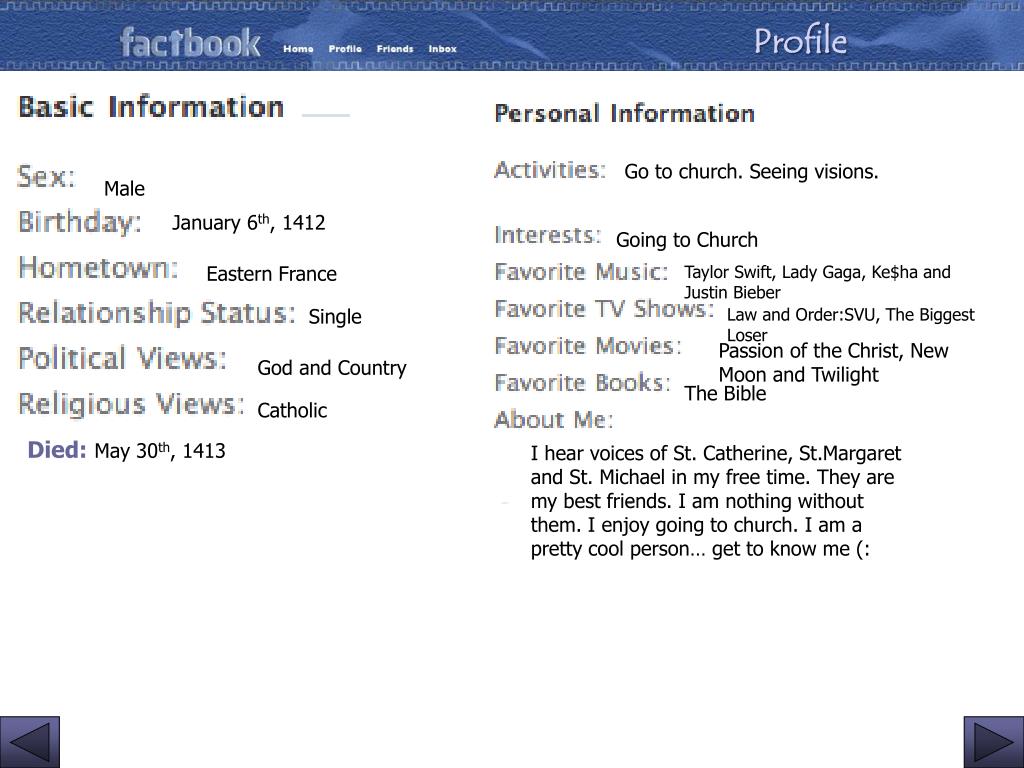The width and height of the screenshot is (1024, 768).
Task: Click the Hometown value Eastern France
Action: click(272, 274)
